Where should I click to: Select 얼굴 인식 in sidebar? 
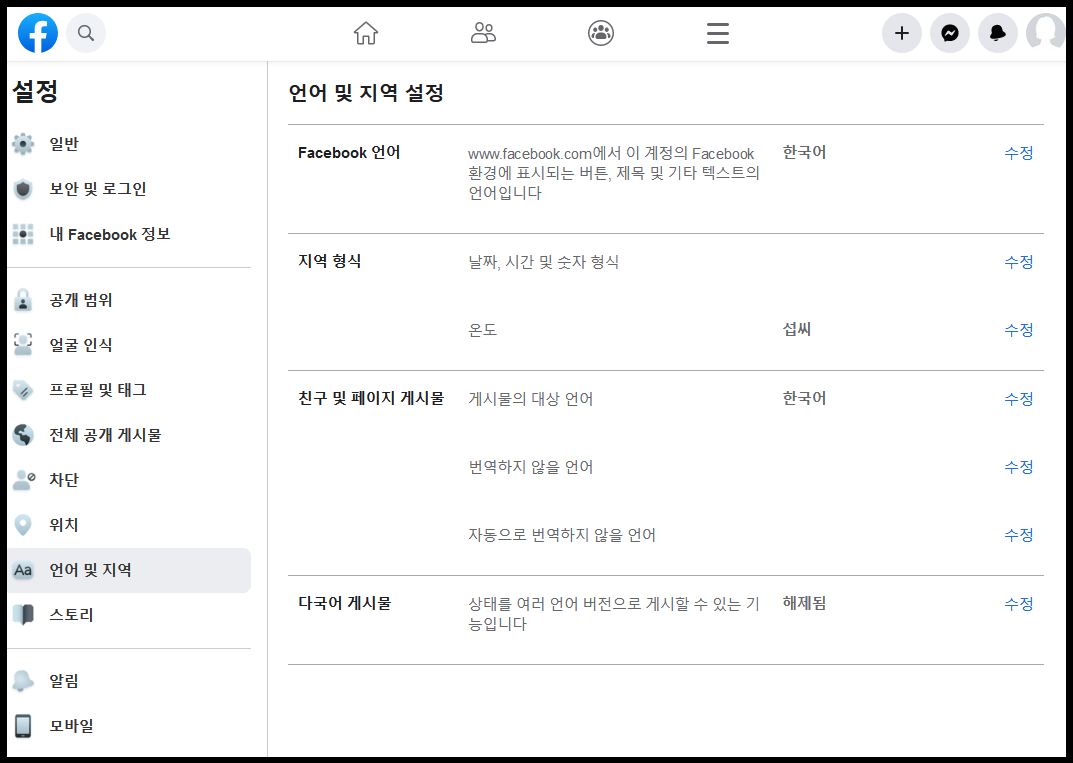[x=81, y=345]
